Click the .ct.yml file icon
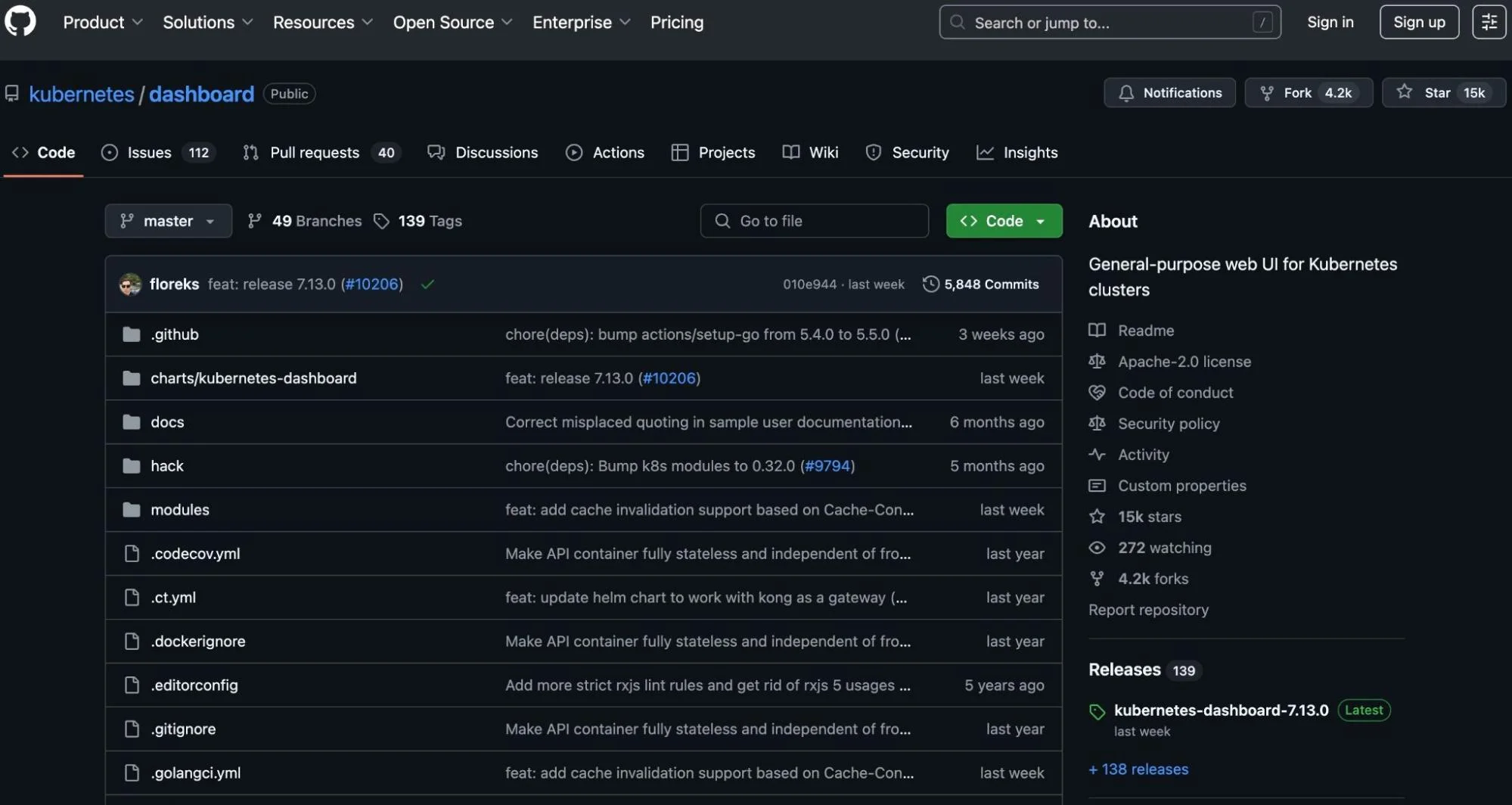The image size is (1512, 805). click(x=132, y=598)
